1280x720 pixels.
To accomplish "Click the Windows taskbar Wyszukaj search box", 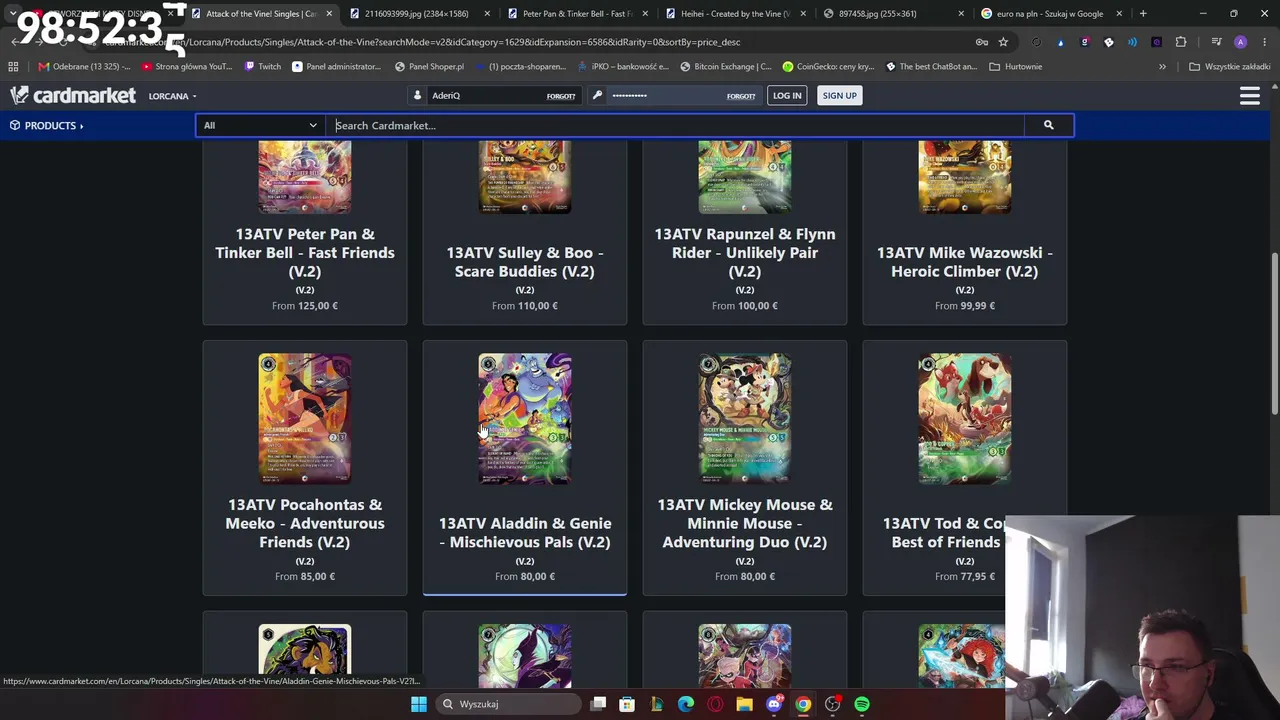I will 508,704.
